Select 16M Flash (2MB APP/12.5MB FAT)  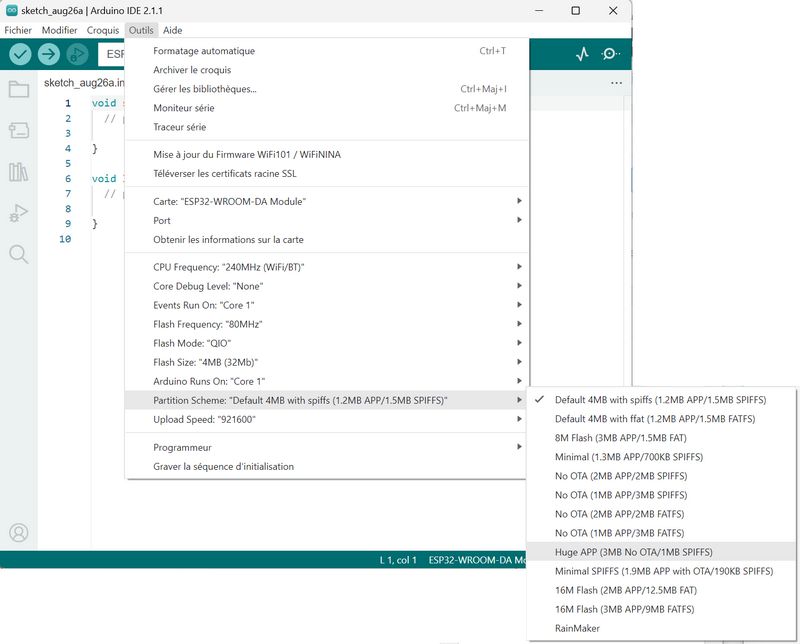661,590
